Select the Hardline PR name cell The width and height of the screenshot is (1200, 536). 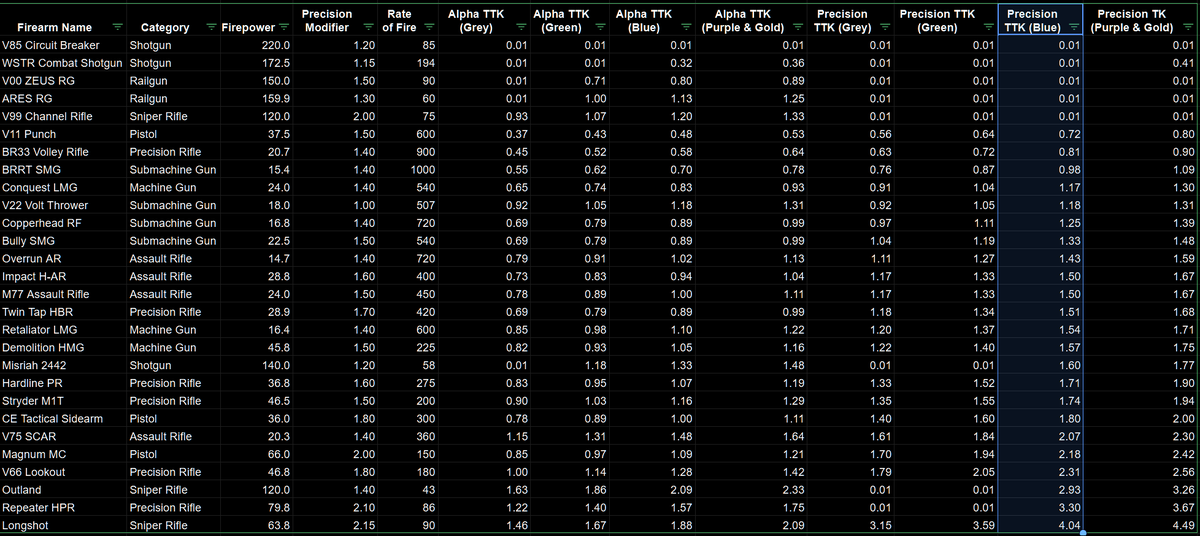[x=63, y=383]
